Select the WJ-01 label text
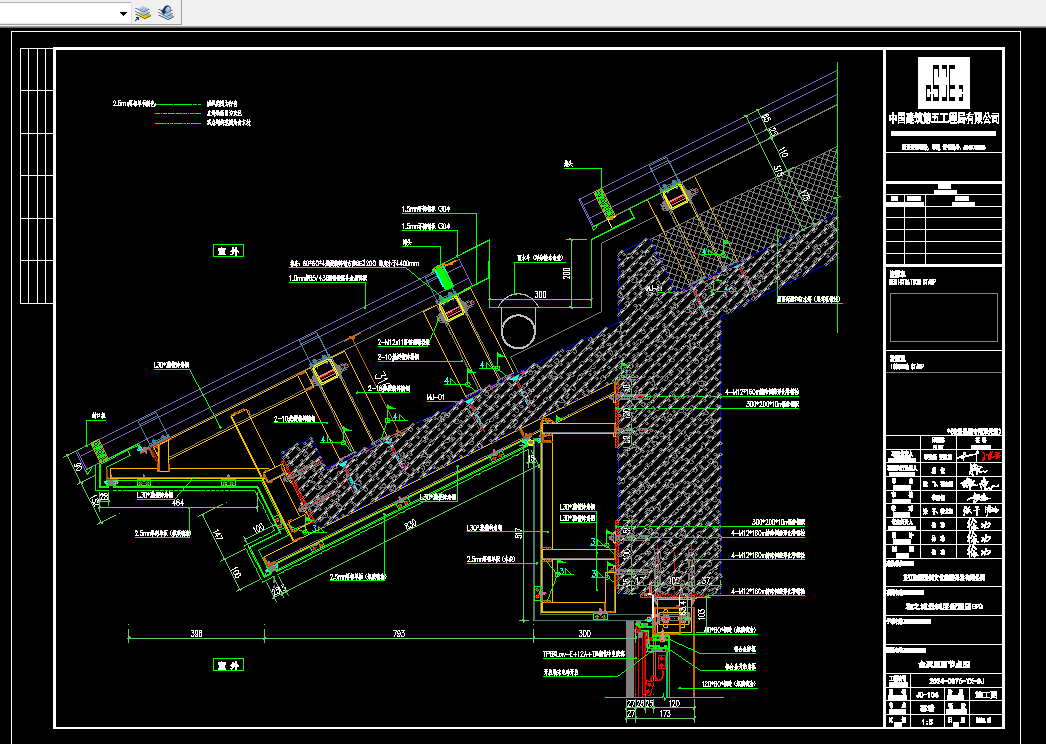This screenshot has width=1046, height=744. click(x=436, y=398)
